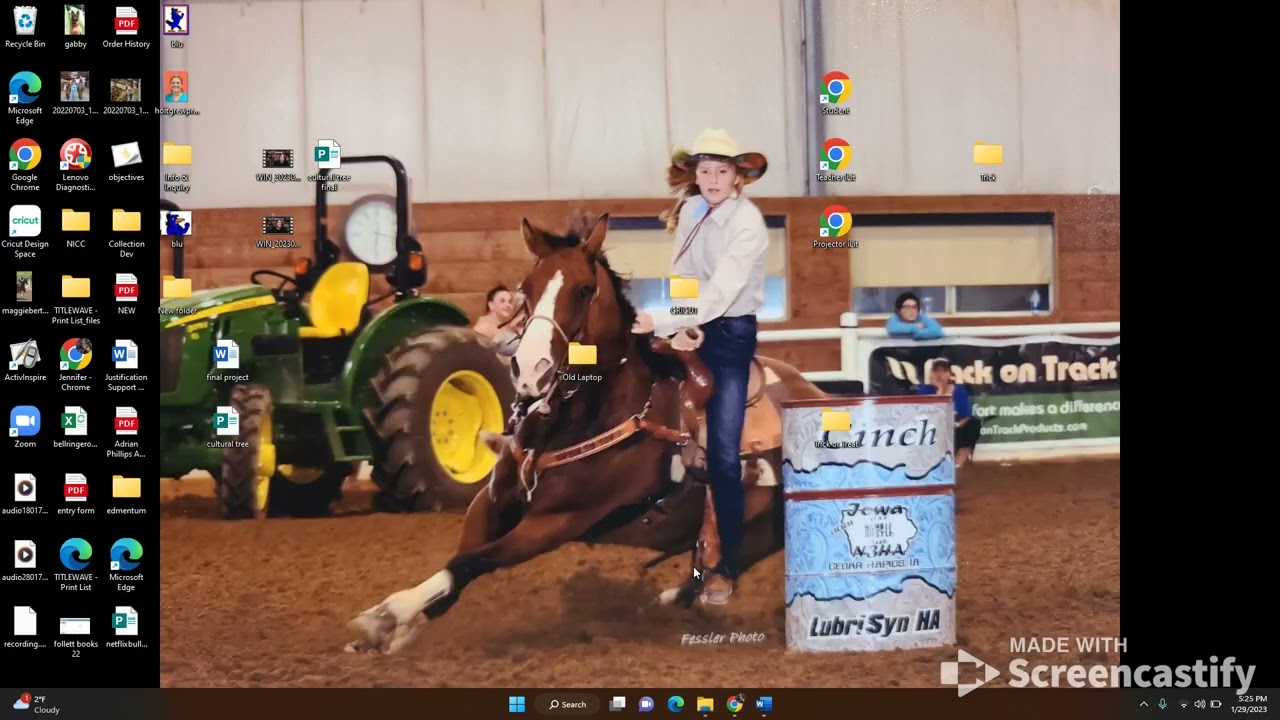1280x720 pixels.
Task: Open the maggiebert photo file
Action: click(25, 293)
